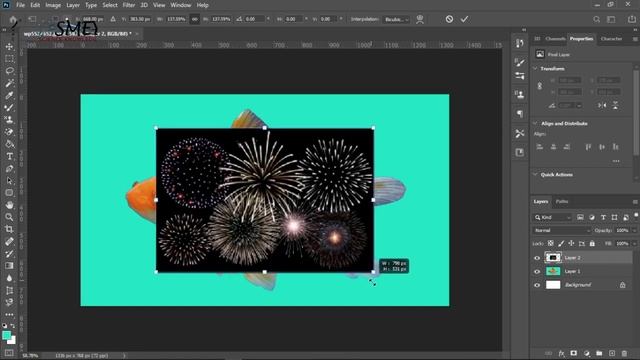The height and width of the screenshot is (360, 640).
Task: Select Layer 1 in Layers panel
Action: tap(582, 271)
